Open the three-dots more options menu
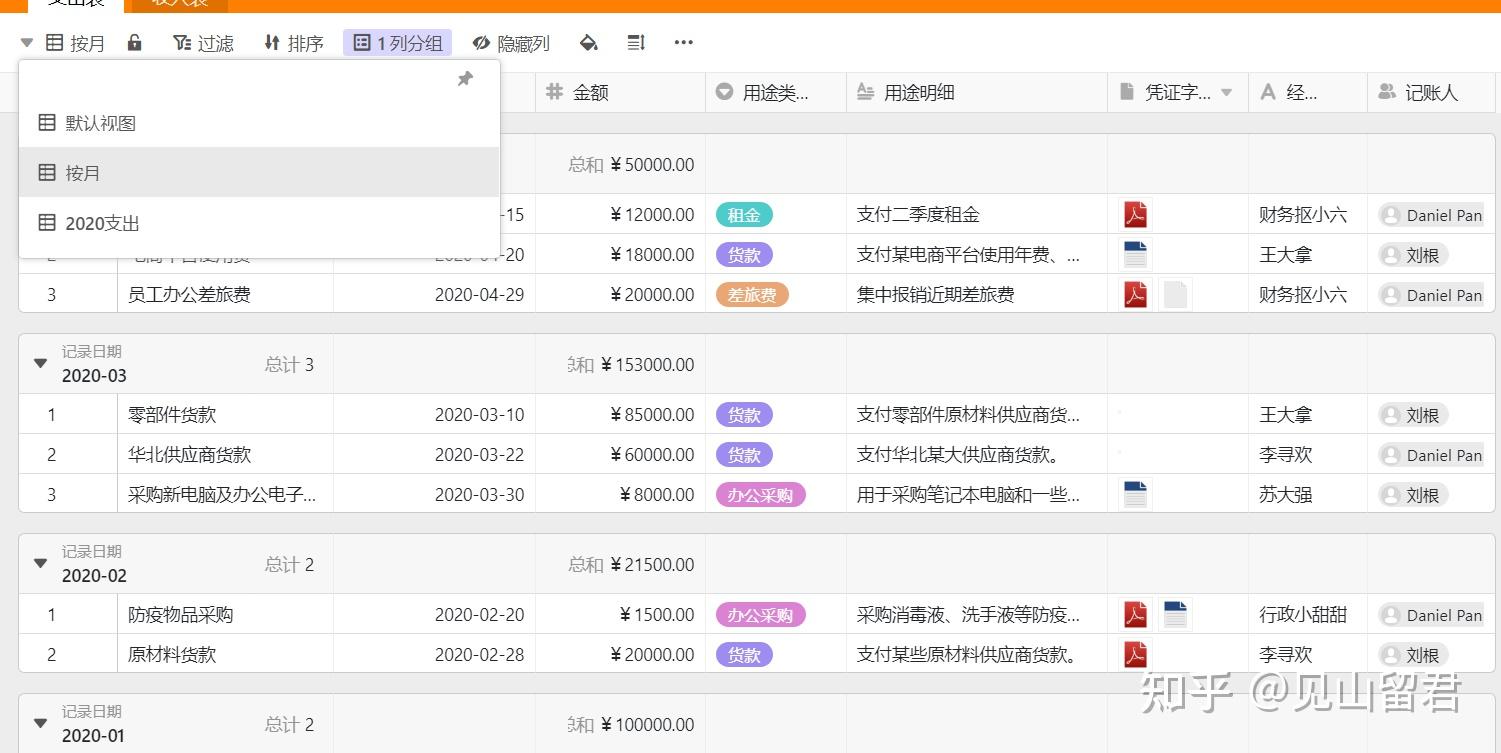The width and height of the screenshot is (1501, 753). (x=684, y=42)
